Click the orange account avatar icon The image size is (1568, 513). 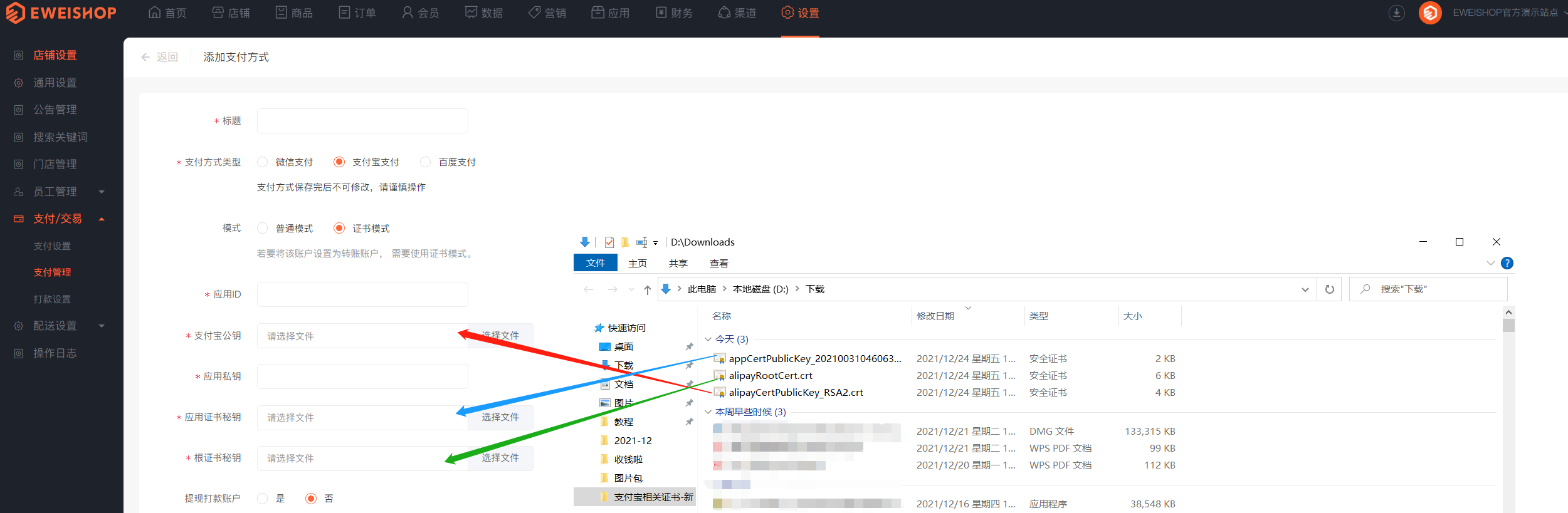[x=1430, y=13]
